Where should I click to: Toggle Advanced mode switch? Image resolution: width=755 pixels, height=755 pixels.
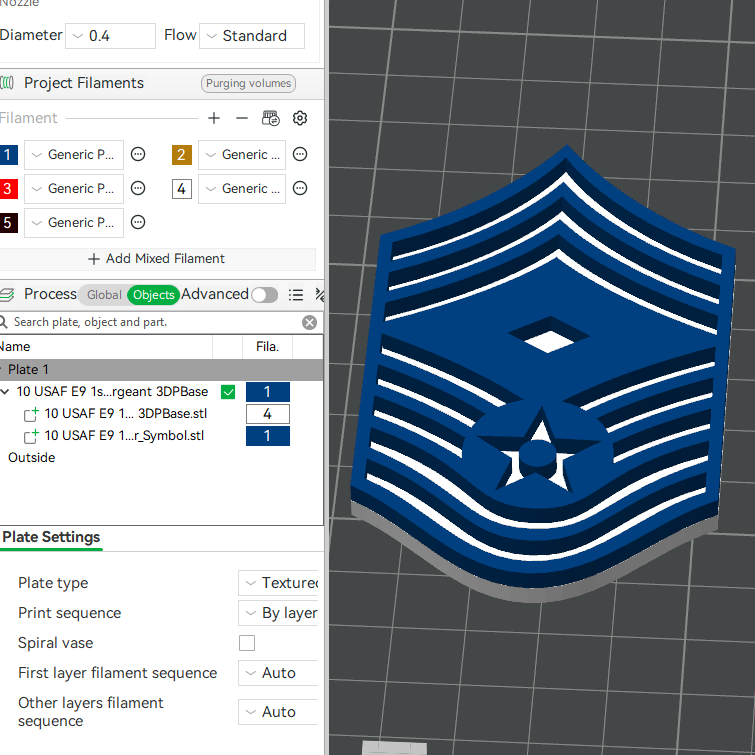264,295
